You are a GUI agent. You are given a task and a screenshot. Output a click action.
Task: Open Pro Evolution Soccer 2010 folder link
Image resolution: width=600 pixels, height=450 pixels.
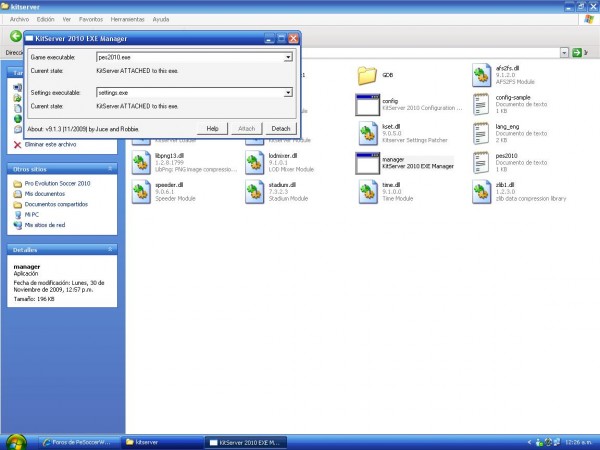[x=57, y=183]
